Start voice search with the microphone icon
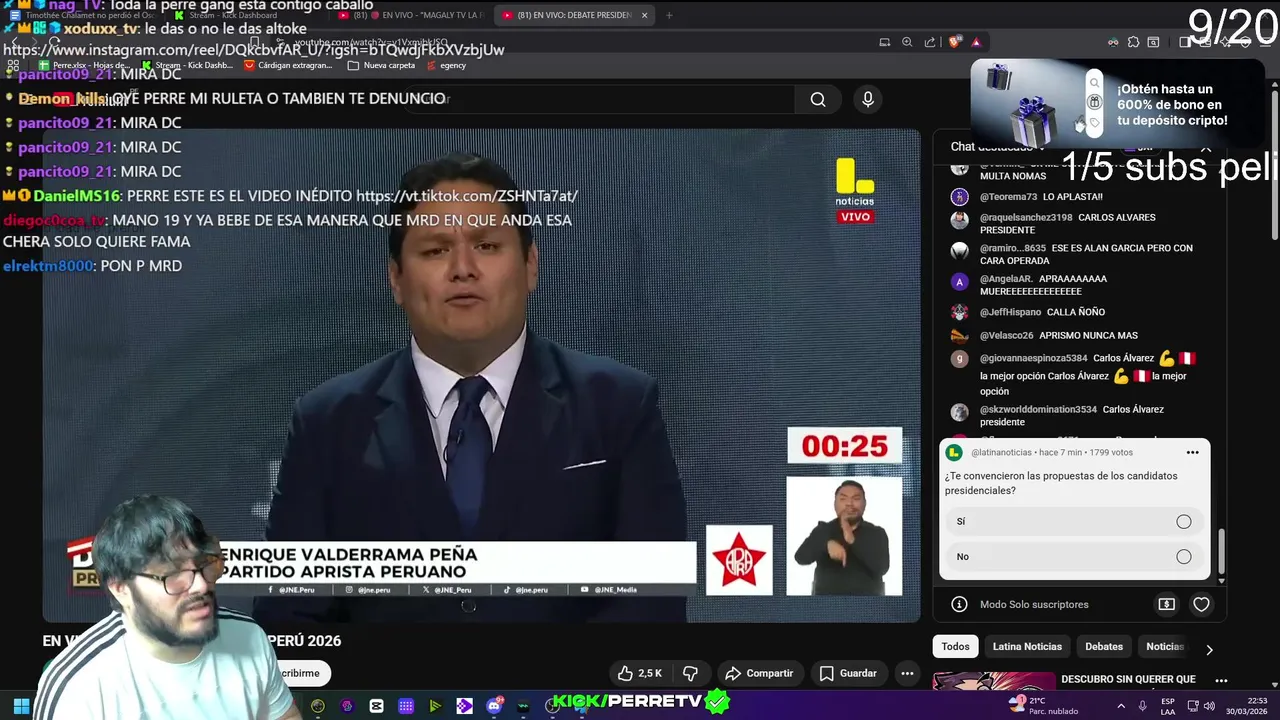 click(x=868, y=99)
